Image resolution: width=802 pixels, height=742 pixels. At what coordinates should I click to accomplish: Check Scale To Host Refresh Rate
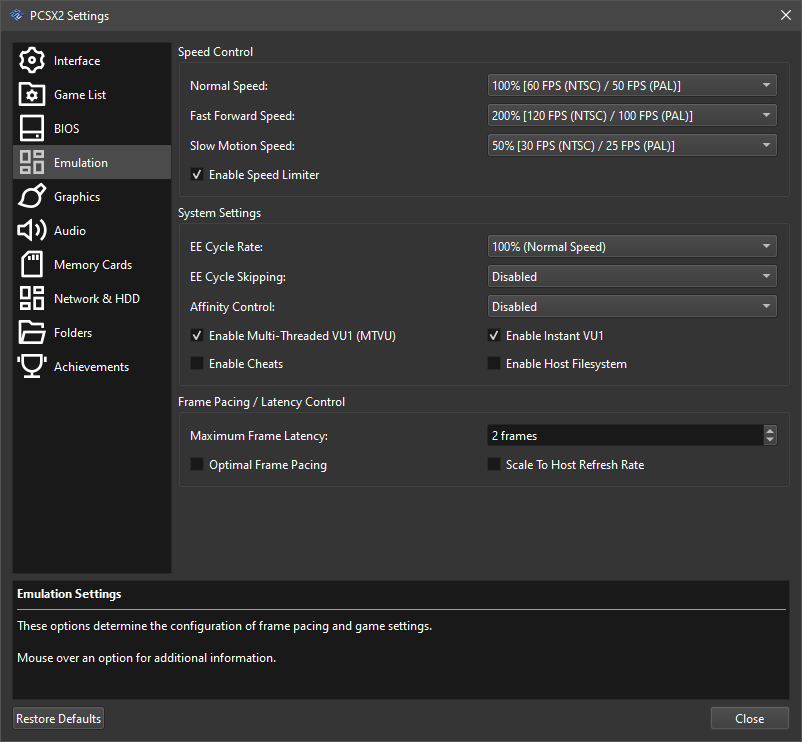(x=494, y=464)
